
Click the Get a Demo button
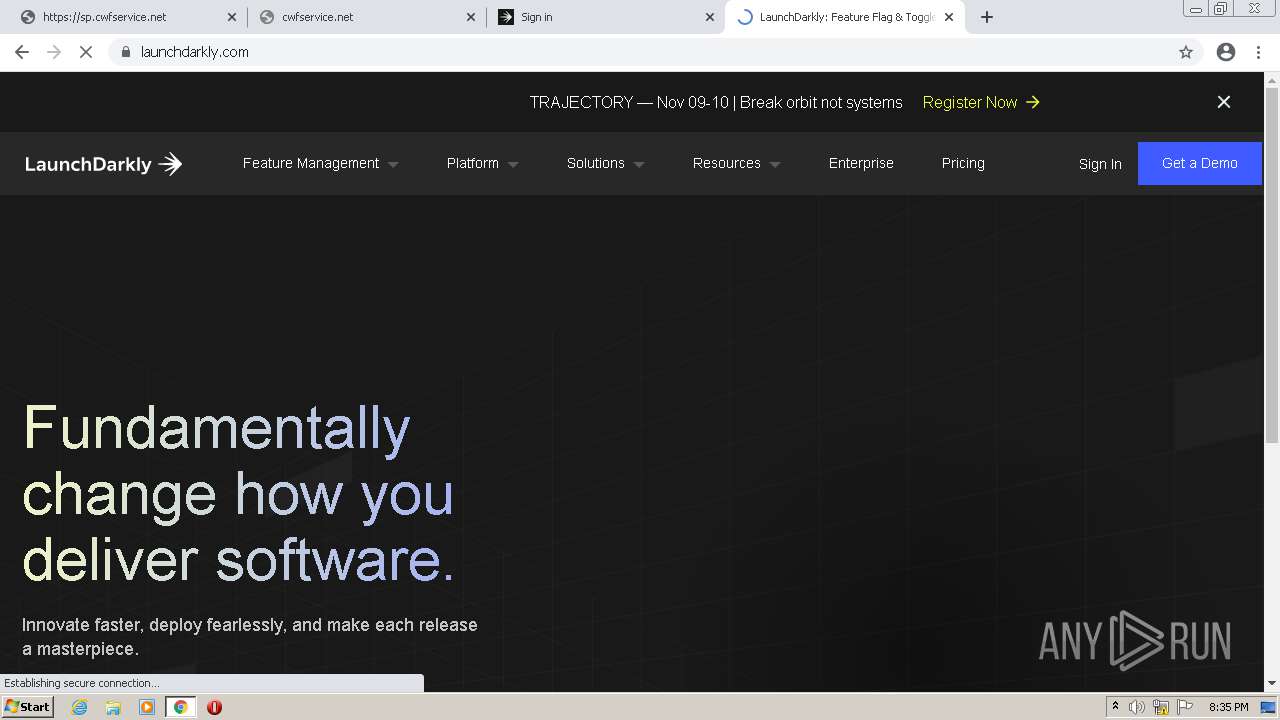[x=1200, y=163]
